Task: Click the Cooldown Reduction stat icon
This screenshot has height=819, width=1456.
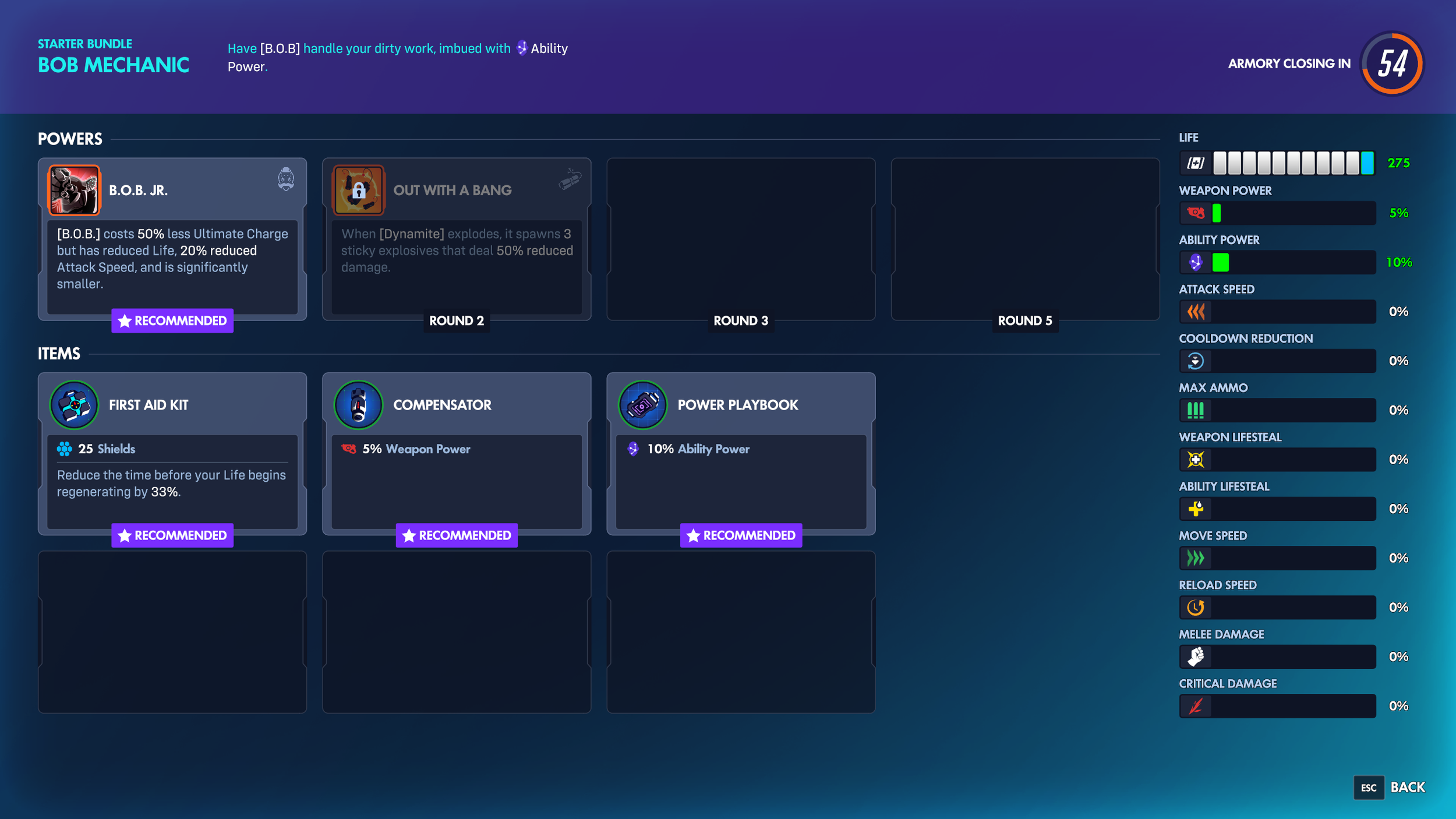Action: [1195, 361]
